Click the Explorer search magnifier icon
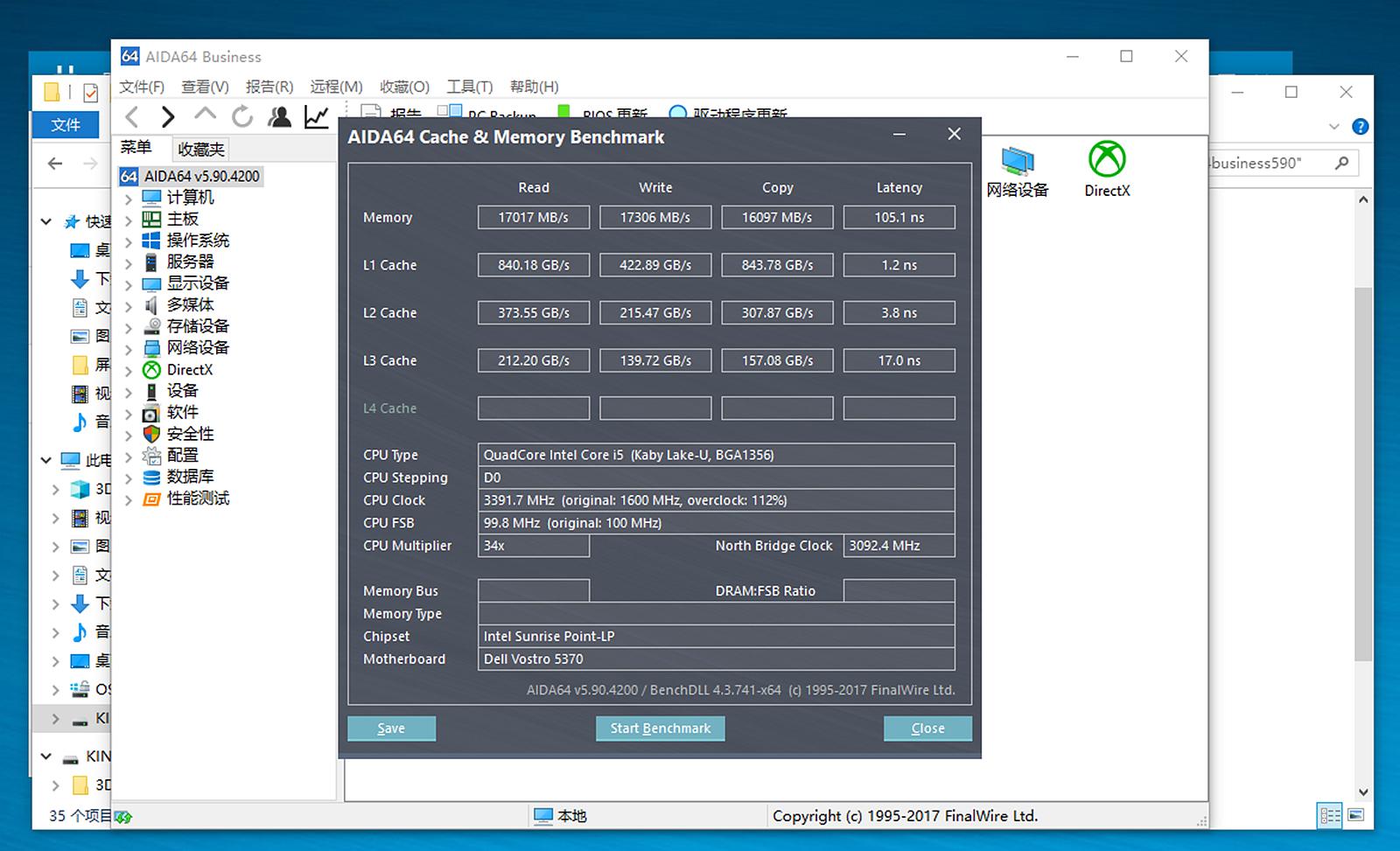The width and height of the screenshot is (1400, 851). point(1341,163)
